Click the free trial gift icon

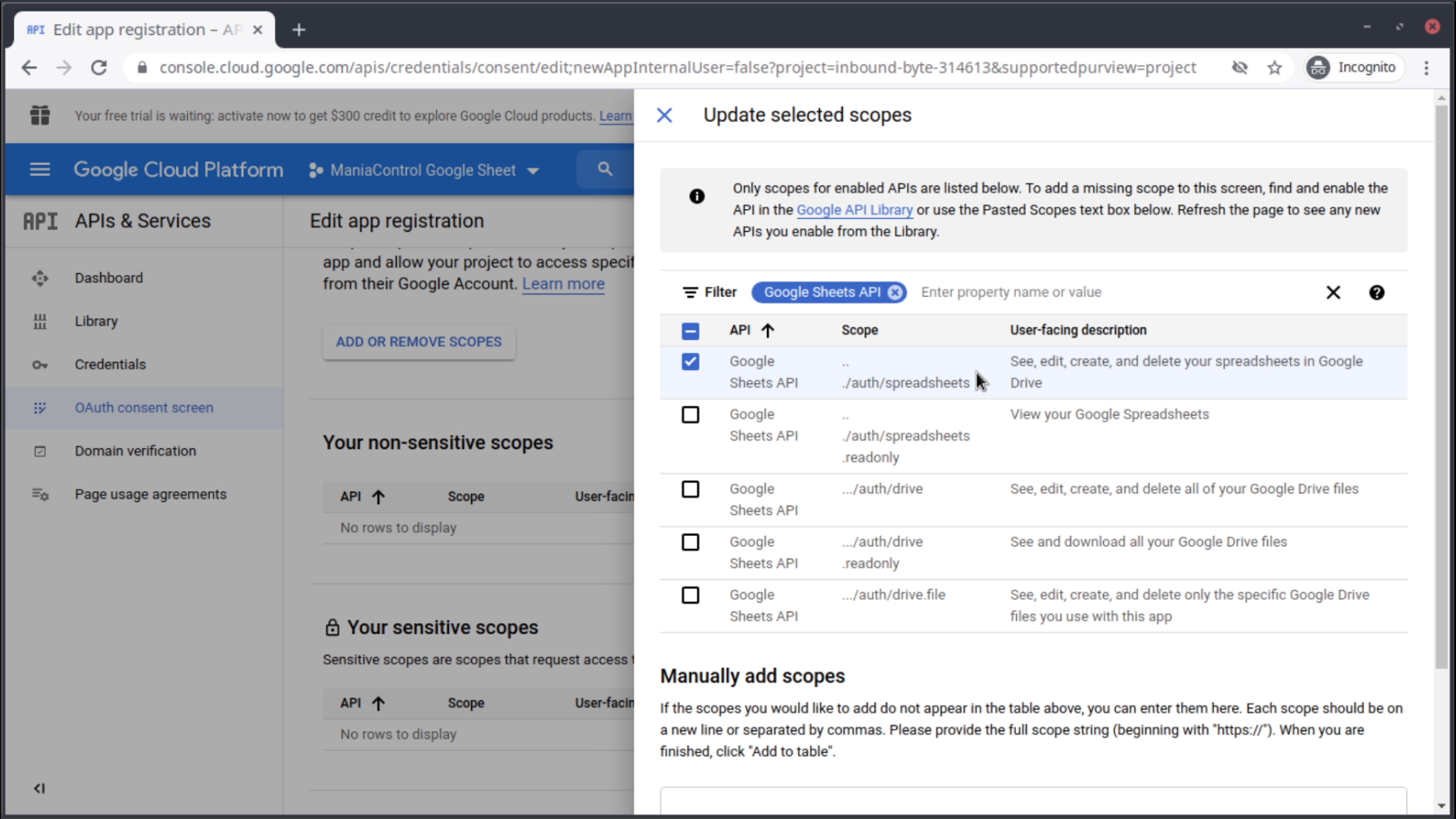(40, 115)
